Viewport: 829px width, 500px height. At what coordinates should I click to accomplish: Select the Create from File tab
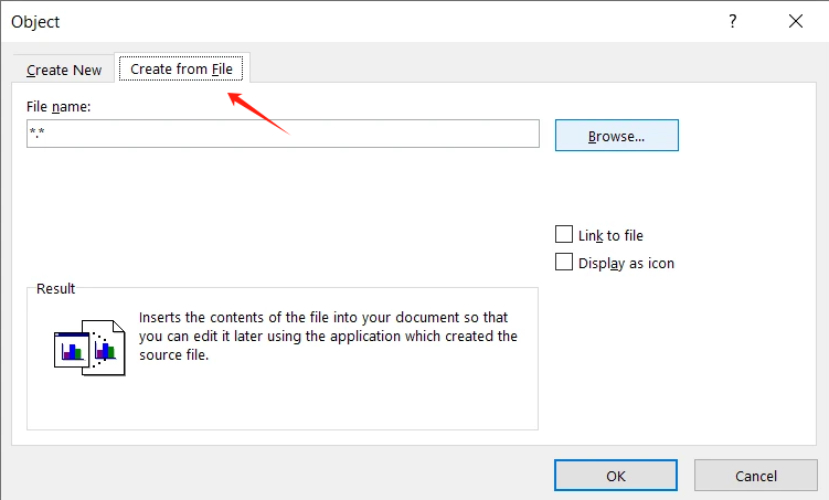click(181, 69)
